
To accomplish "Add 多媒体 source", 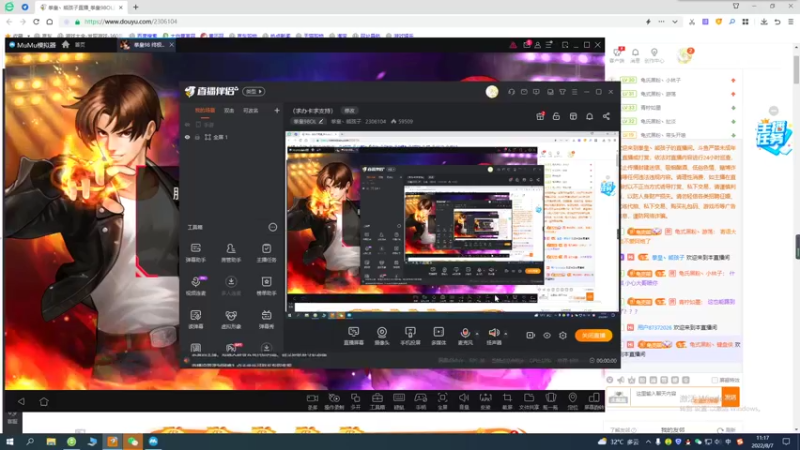I will pos(438,336).
